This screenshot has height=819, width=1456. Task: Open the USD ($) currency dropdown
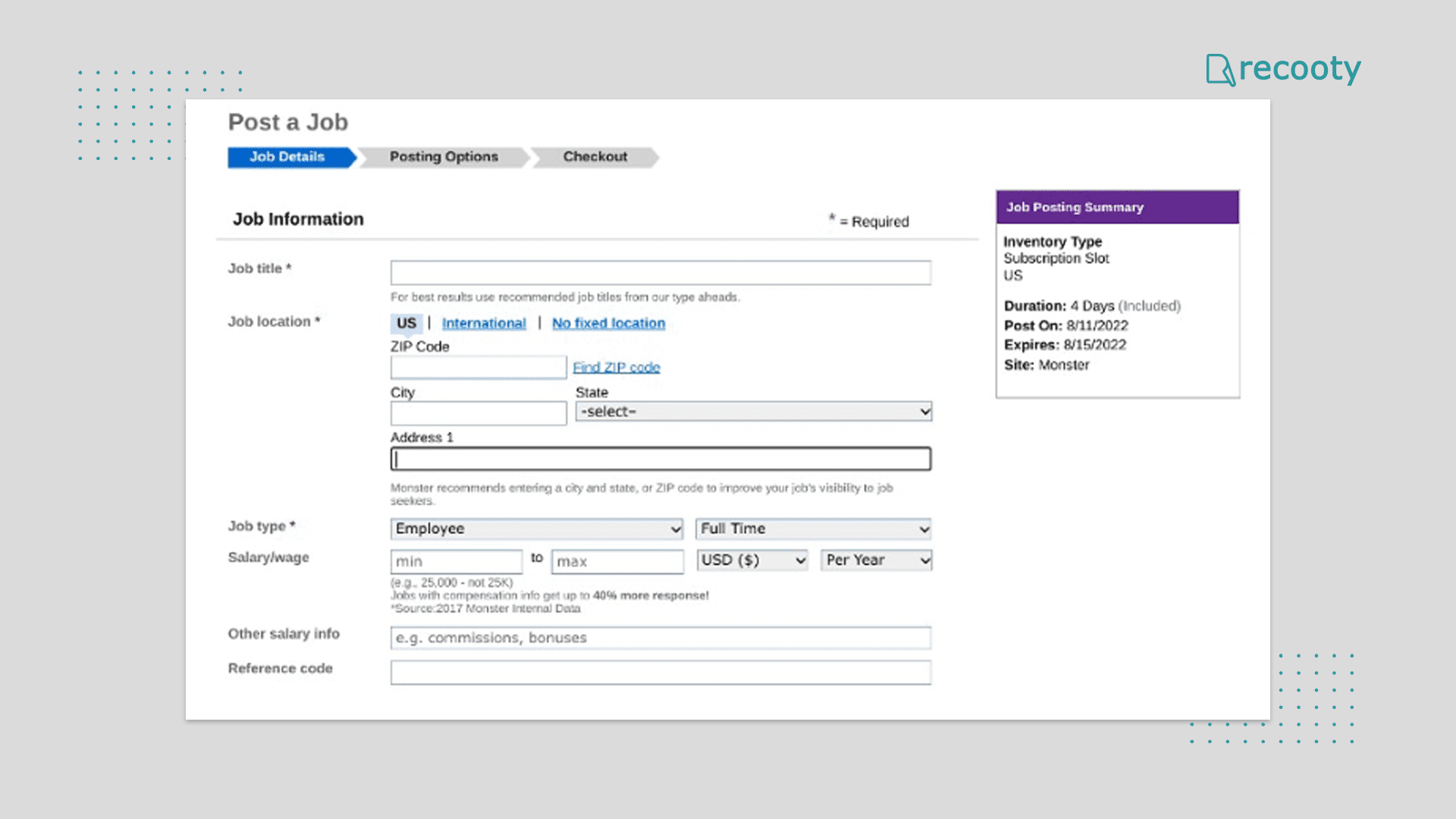pyautogui.click(x=752, y=560)
